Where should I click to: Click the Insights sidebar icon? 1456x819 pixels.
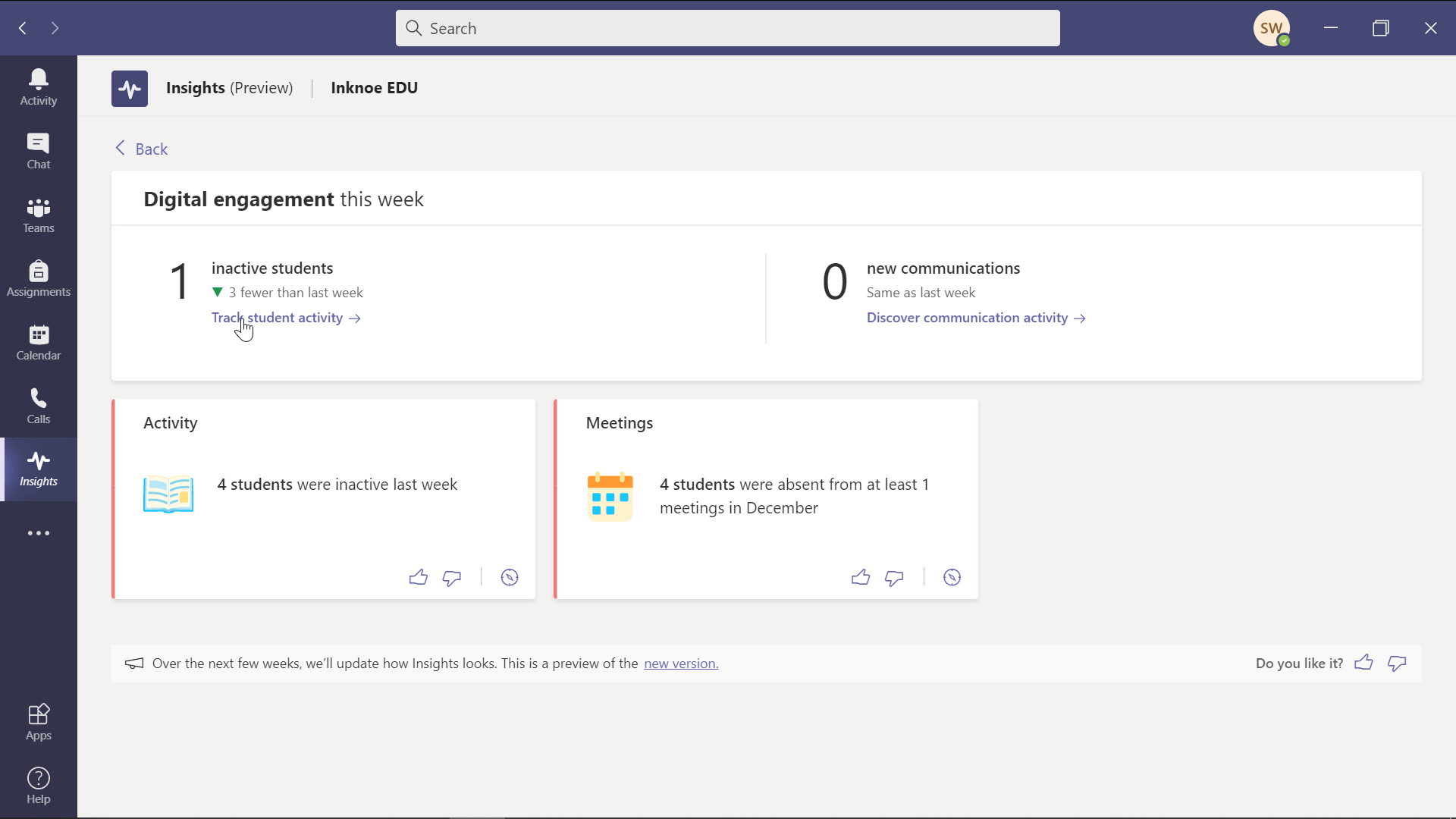38,468
